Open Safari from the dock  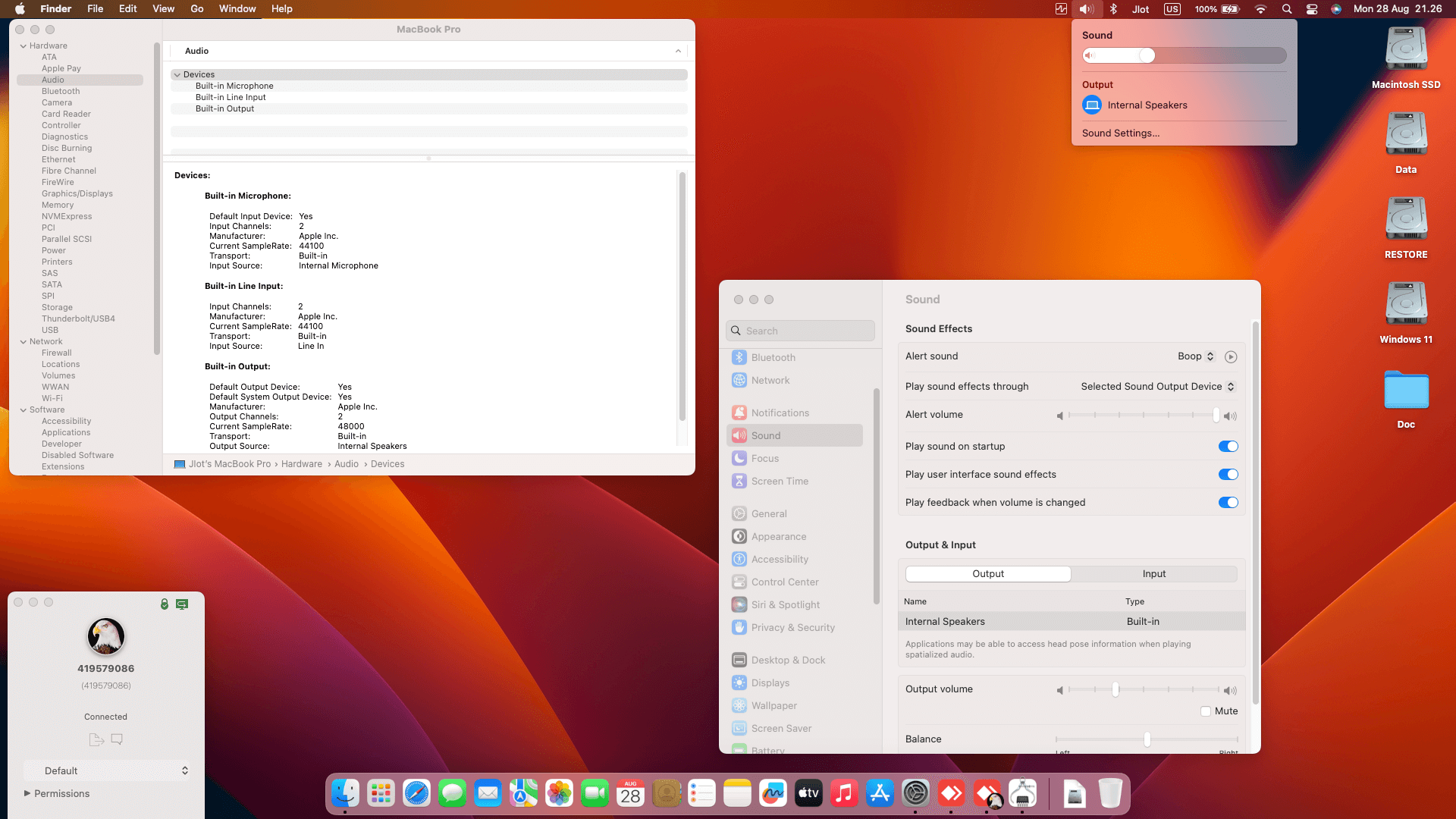pos(416,794)
